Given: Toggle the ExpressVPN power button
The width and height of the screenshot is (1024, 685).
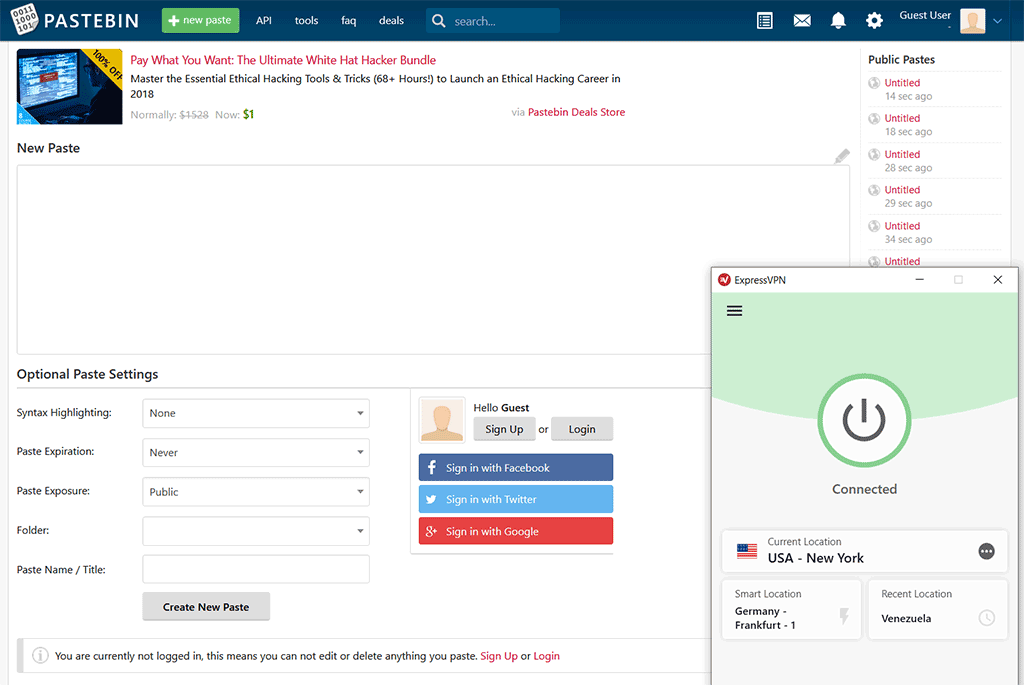Looking at the screenshot, I should click(864, 421).
